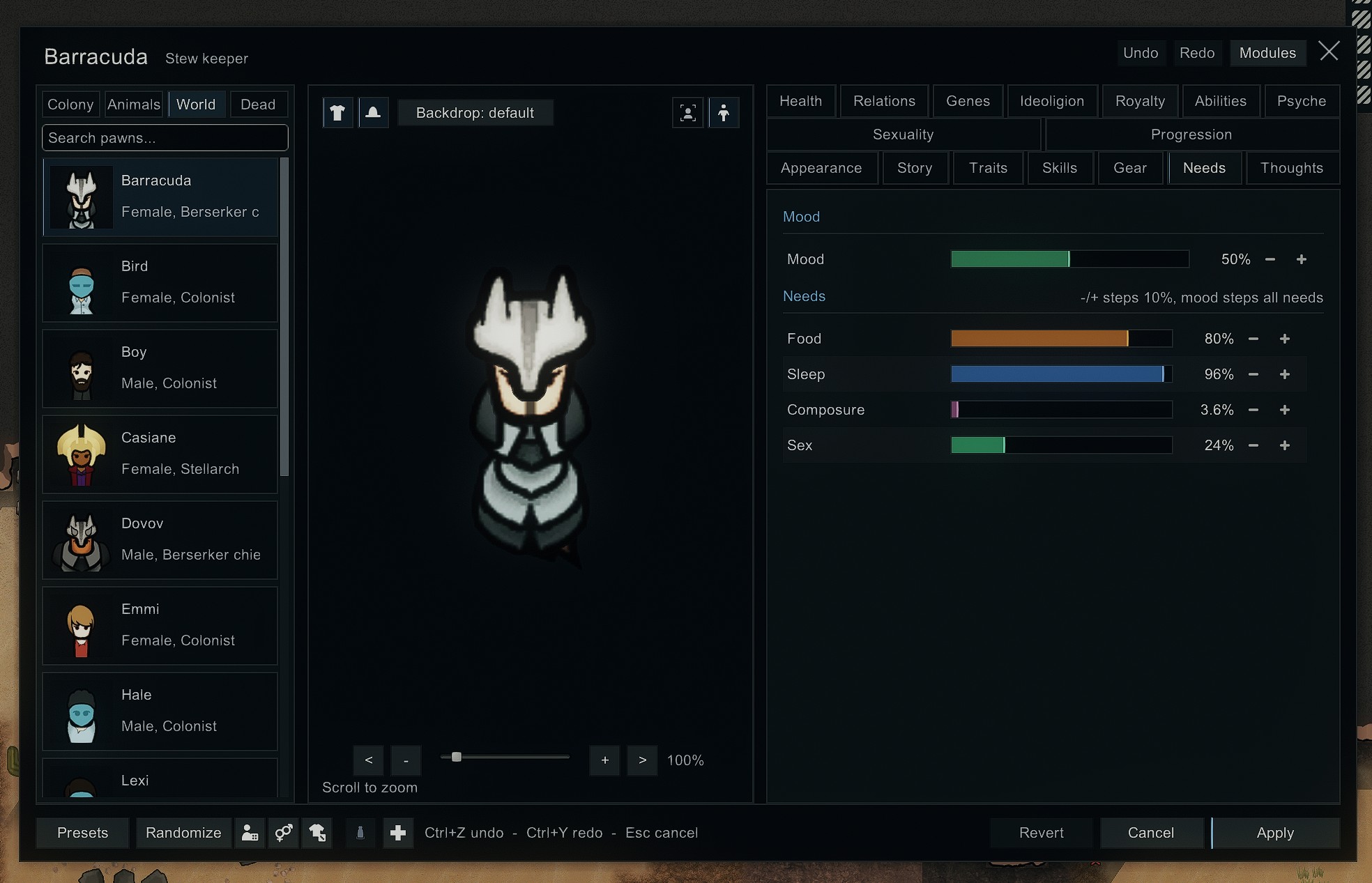
Task: Set the Sex need bar
Action: pyautogui.click(x=1062, y=445)
